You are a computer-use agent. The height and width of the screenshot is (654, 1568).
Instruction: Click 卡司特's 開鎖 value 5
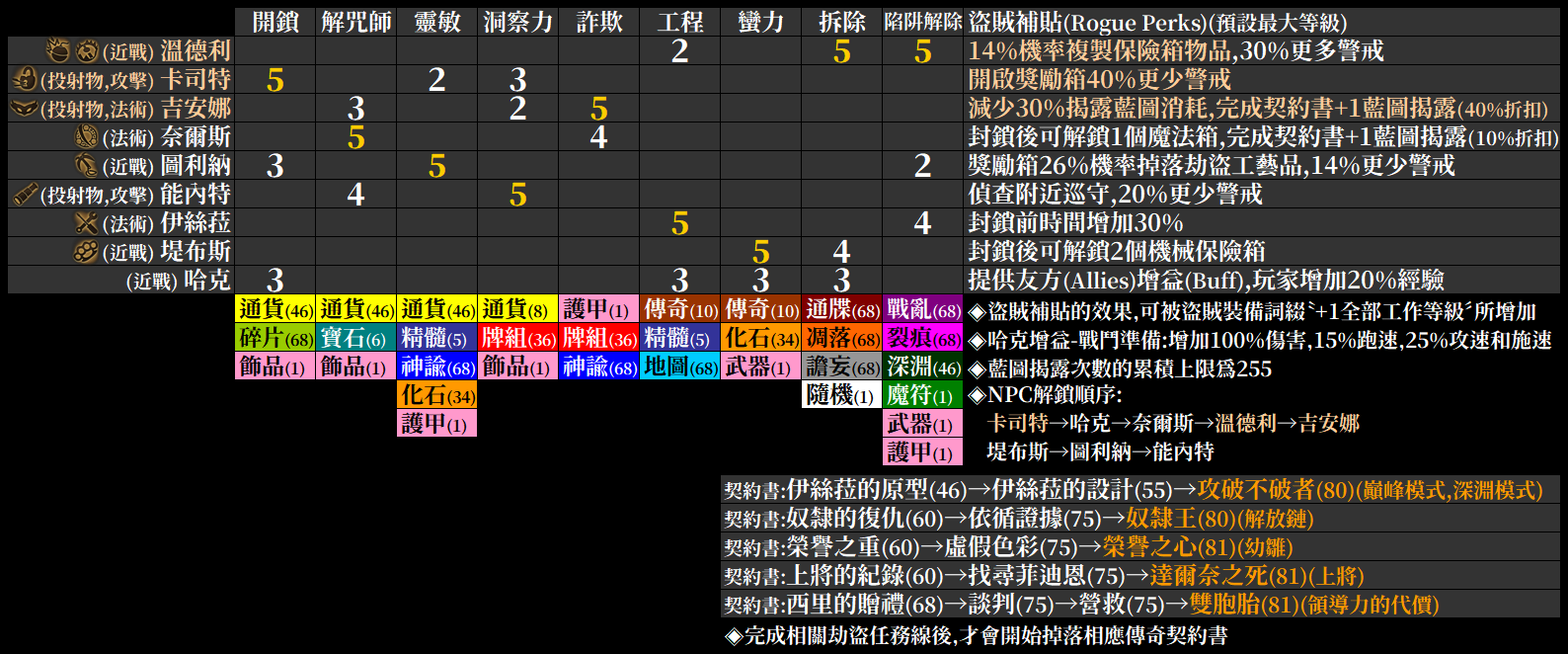(x=275, y=80)
